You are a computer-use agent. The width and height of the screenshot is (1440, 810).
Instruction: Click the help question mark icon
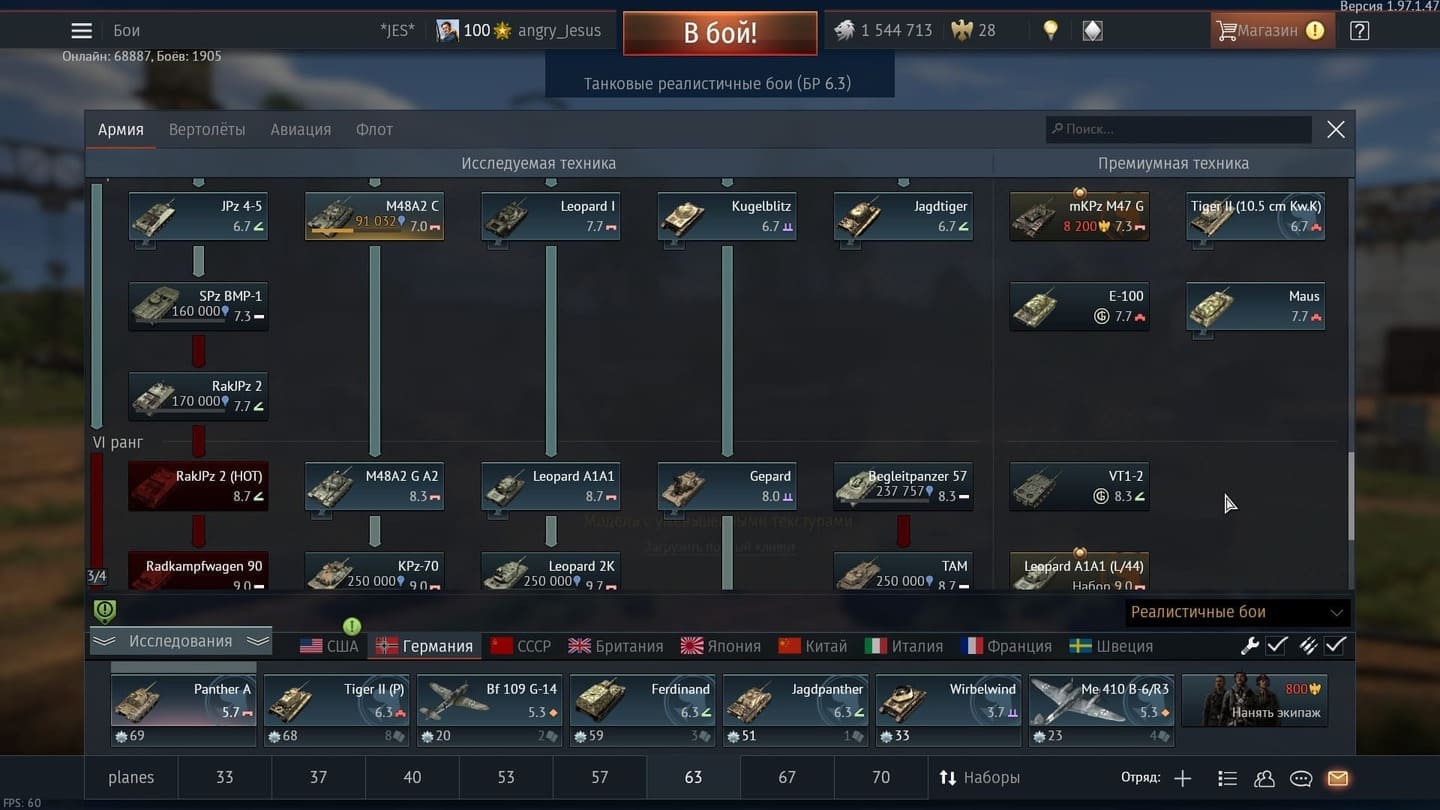(1359, 31)
